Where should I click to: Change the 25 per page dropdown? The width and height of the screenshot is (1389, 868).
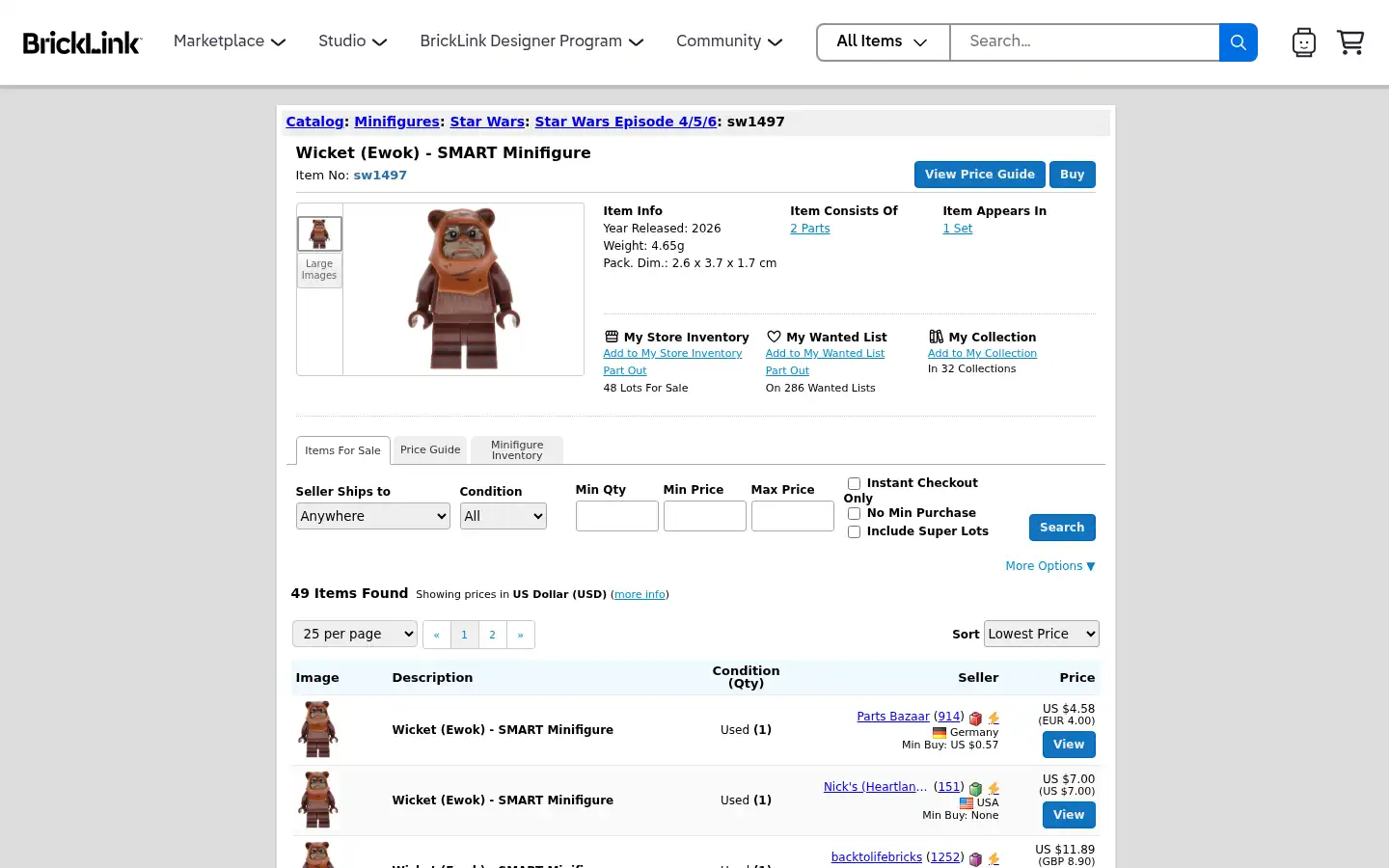[x=355, y=634]
